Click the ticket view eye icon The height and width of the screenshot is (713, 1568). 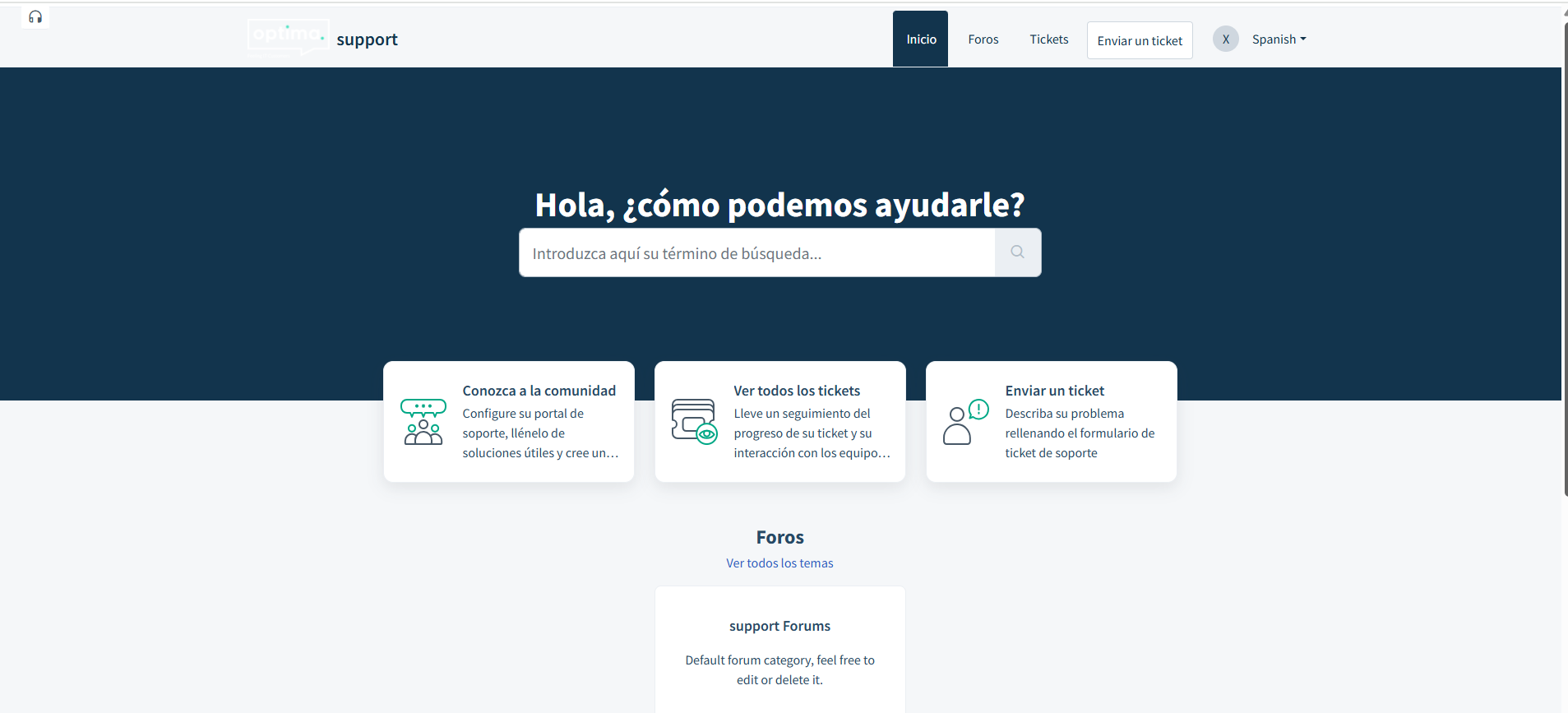pos(694,421)
